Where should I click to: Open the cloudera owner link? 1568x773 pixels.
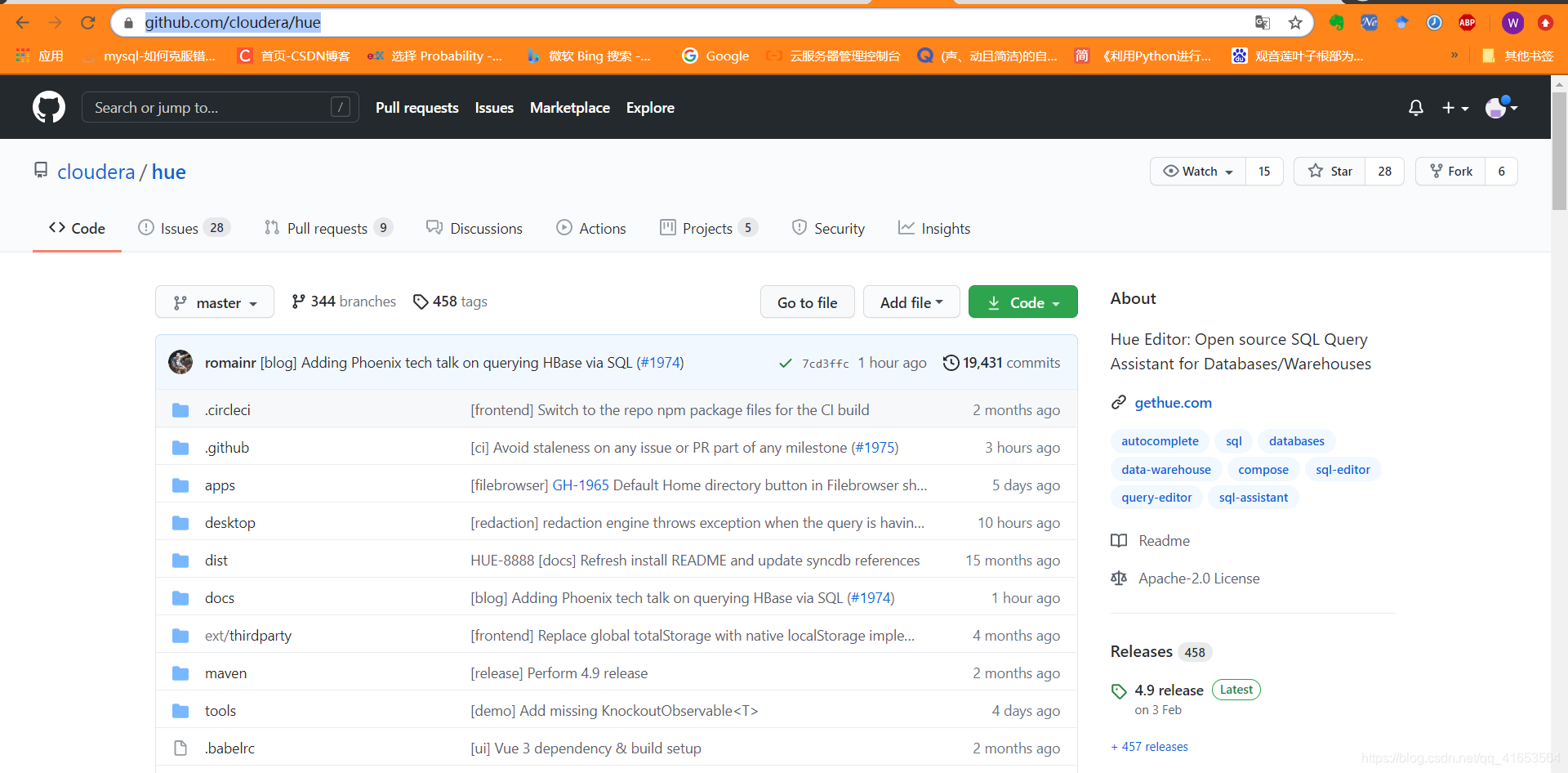96,172
